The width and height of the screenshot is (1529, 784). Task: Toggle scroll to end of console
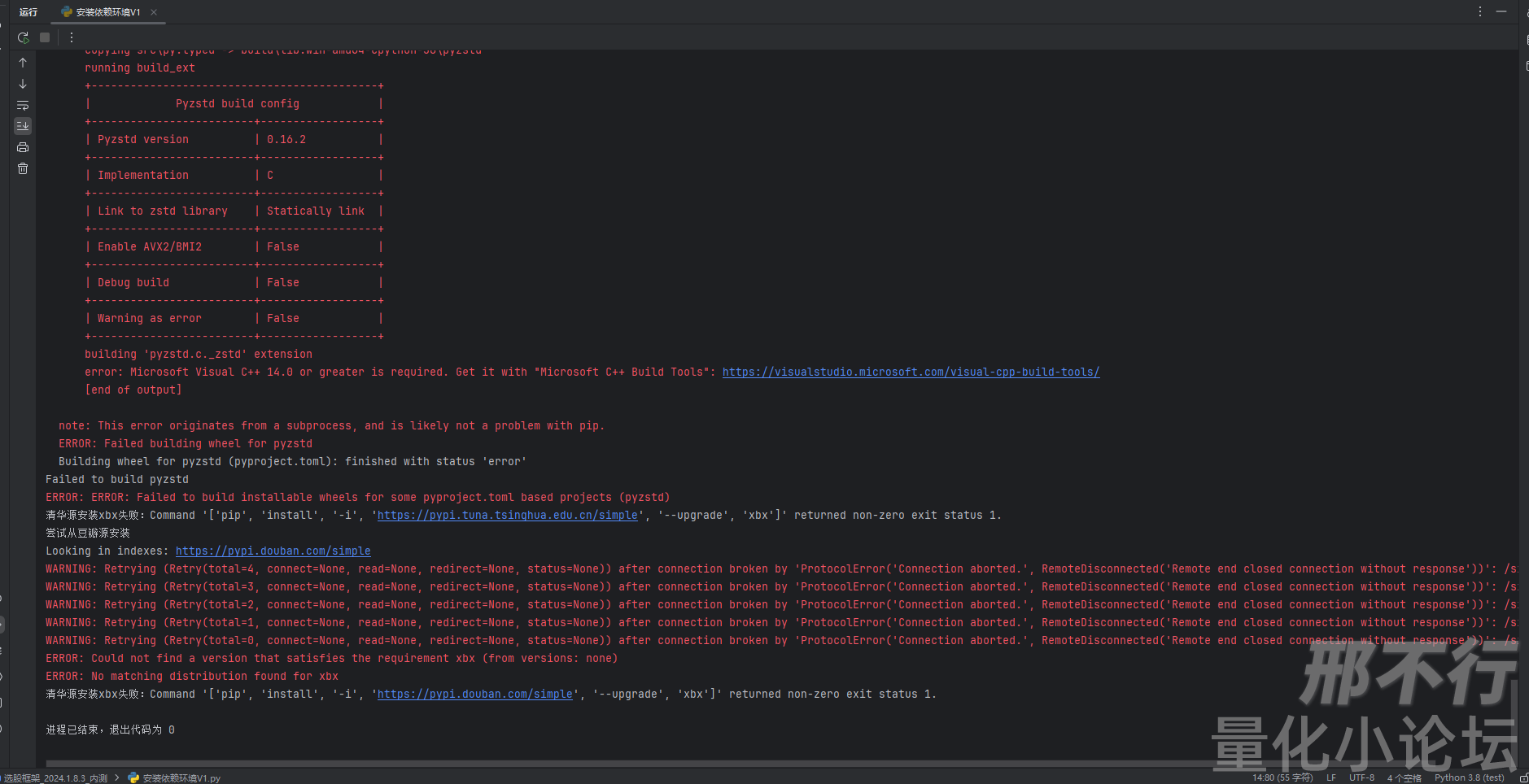click(23, 126)
